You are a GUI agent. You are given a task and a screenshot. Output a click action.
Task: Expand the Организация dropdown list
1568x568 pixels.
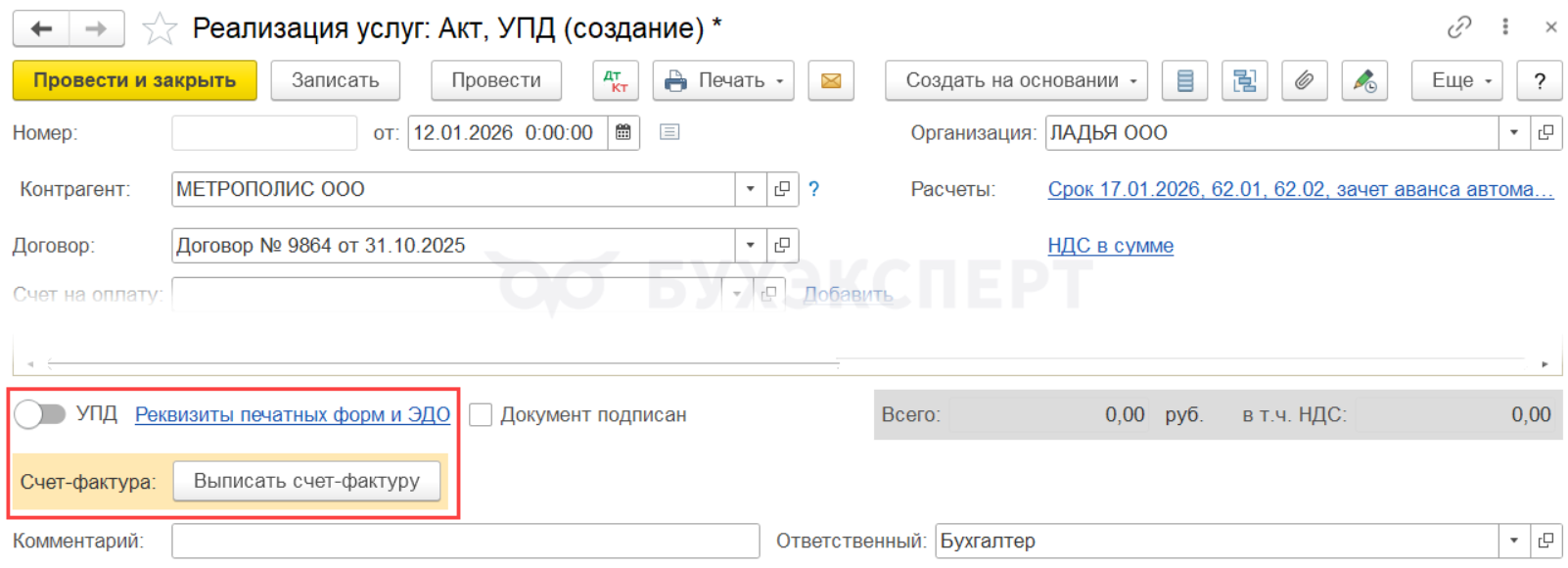[1514, 133]
